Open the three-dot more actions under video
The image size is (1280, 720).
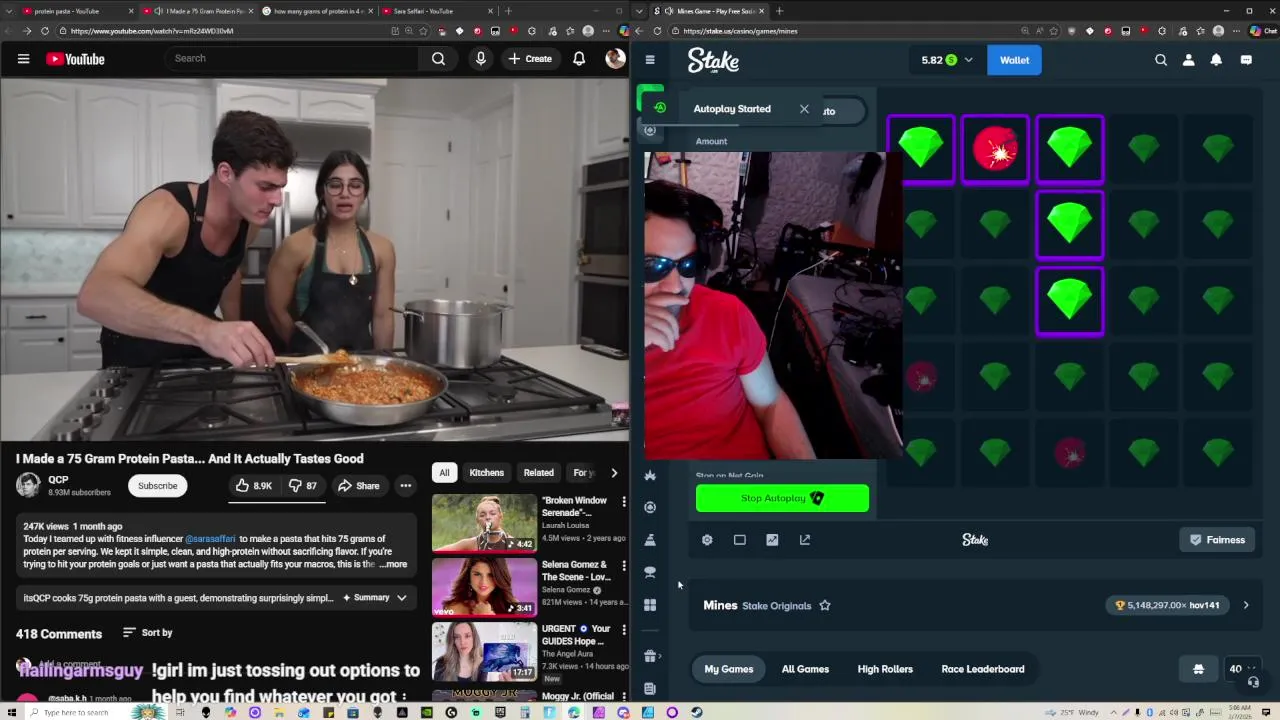405,486
